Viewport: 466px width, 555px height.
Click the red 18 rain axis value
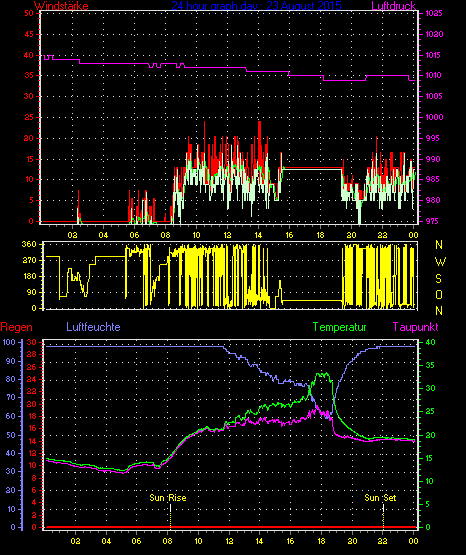tap(32, 416)
